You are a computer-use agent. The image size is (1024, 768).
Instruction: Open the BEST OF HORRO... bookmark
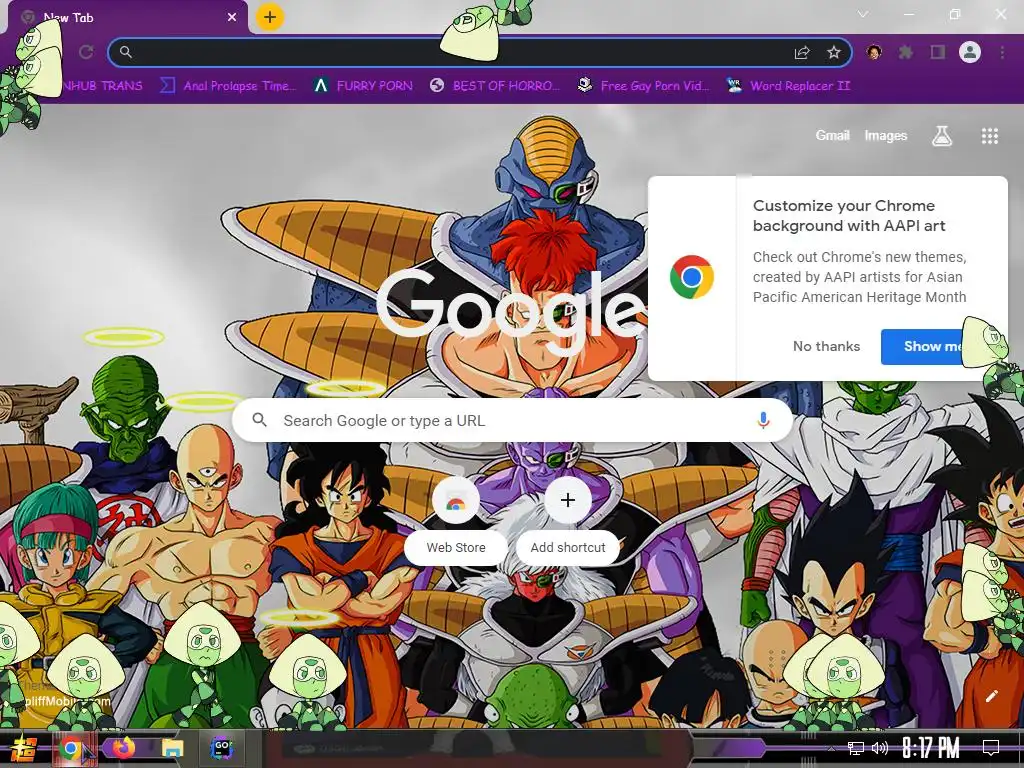point(495,86)
